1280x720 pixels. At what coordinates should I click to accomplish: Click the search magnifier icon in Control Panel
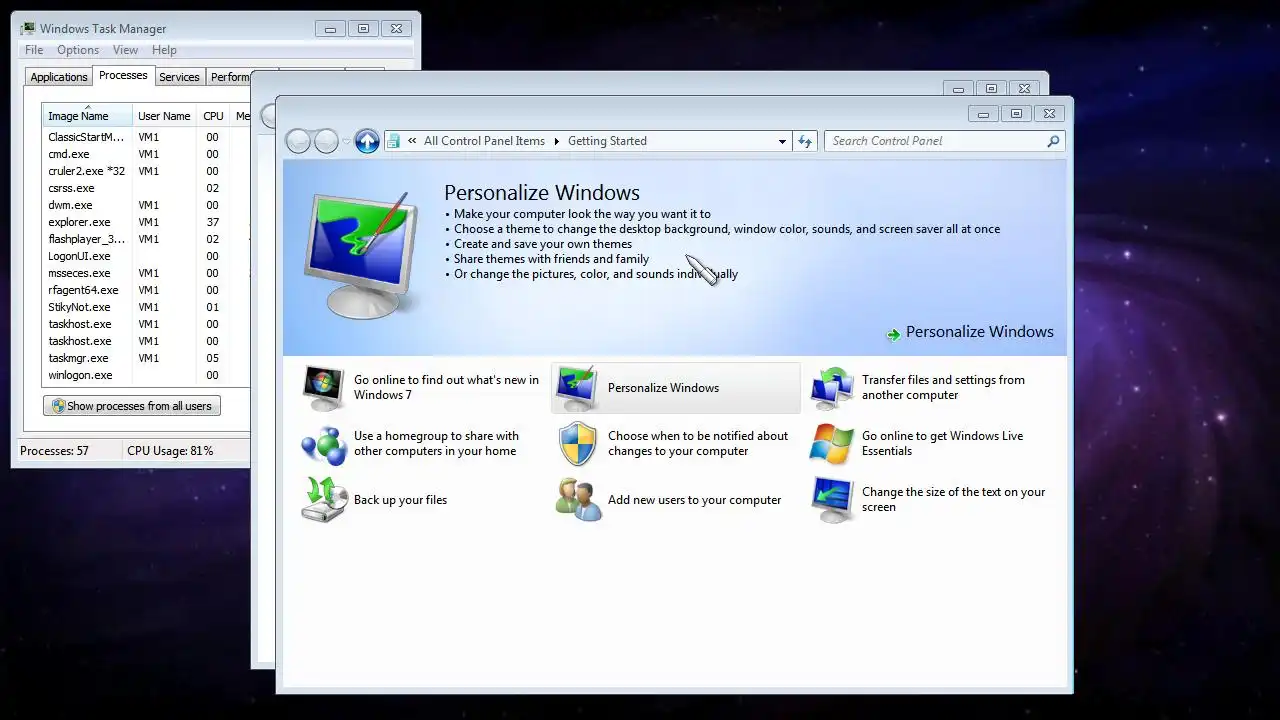[1053, 141]
